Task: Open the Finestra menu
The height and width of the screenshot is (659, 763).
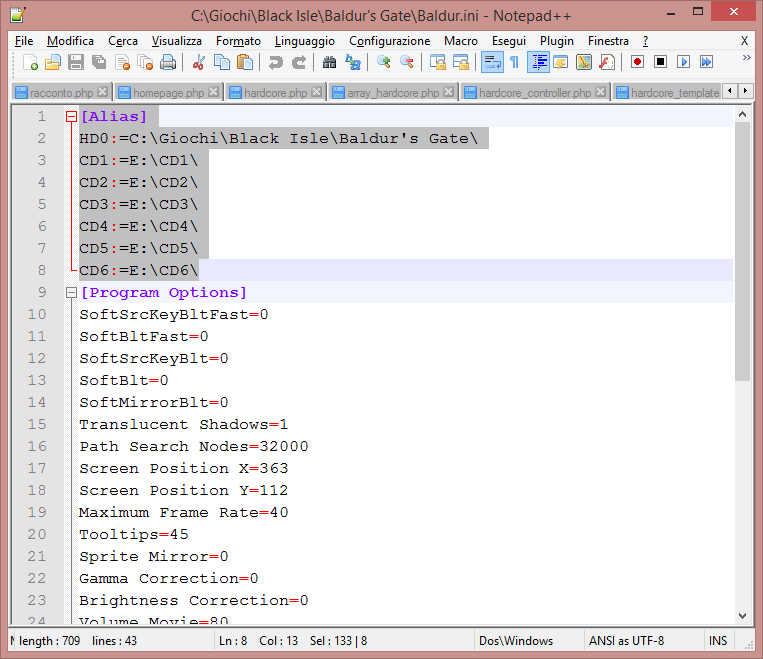Action: pos(608,41)
